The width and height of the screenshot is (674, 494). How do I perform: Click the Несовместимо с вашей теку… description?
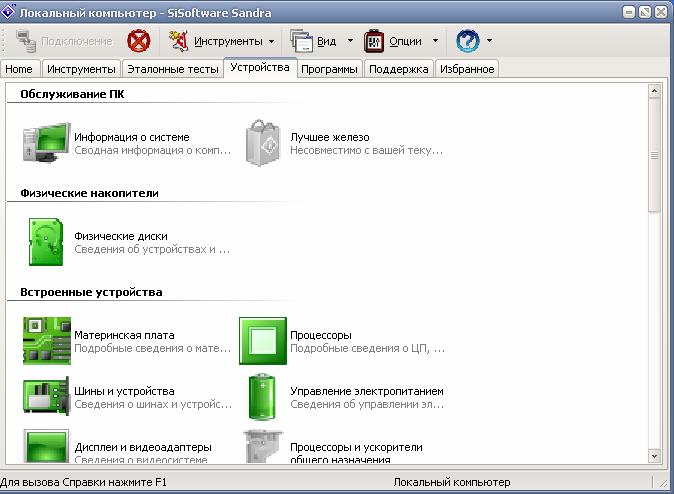tap(366, 150)
